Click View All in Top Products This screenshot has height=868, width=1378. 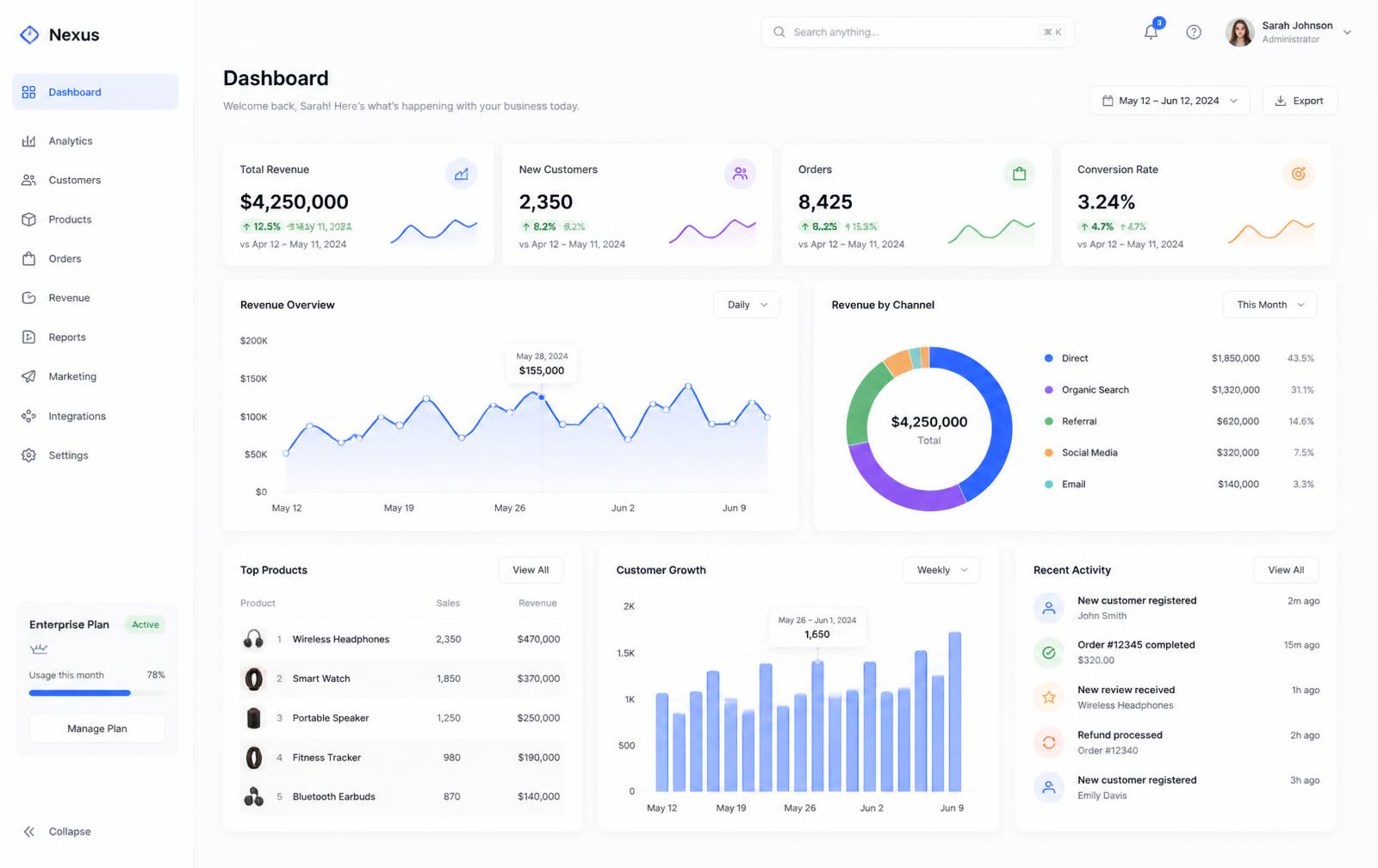point(531,570)
